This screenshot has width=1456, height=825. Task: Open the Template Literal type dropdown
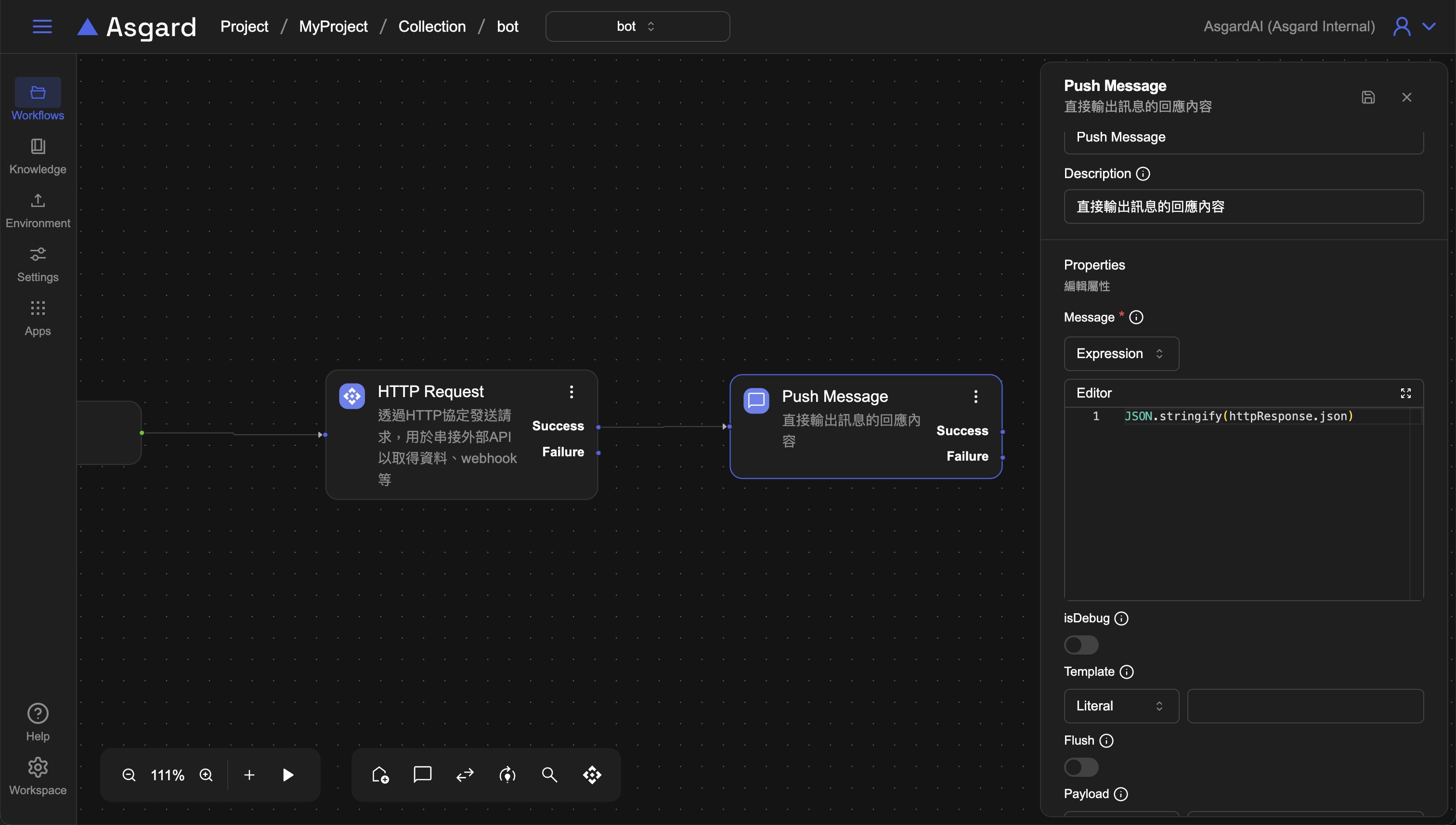point(1120,706)
